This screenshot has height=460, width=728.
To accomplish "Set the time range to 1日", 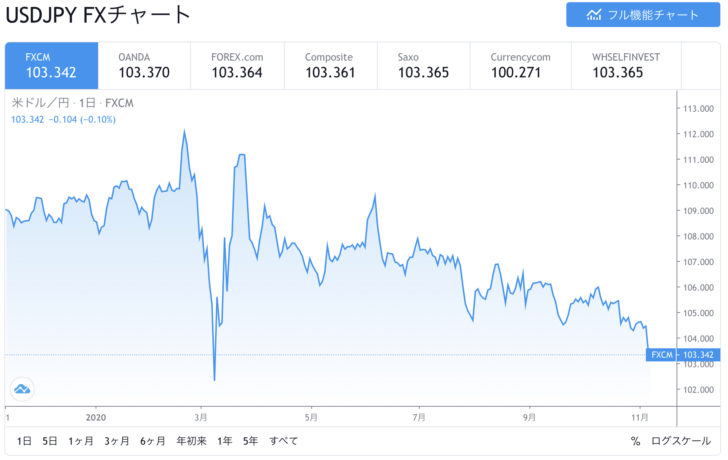I will pyautogui.click(x=25, y=441).
